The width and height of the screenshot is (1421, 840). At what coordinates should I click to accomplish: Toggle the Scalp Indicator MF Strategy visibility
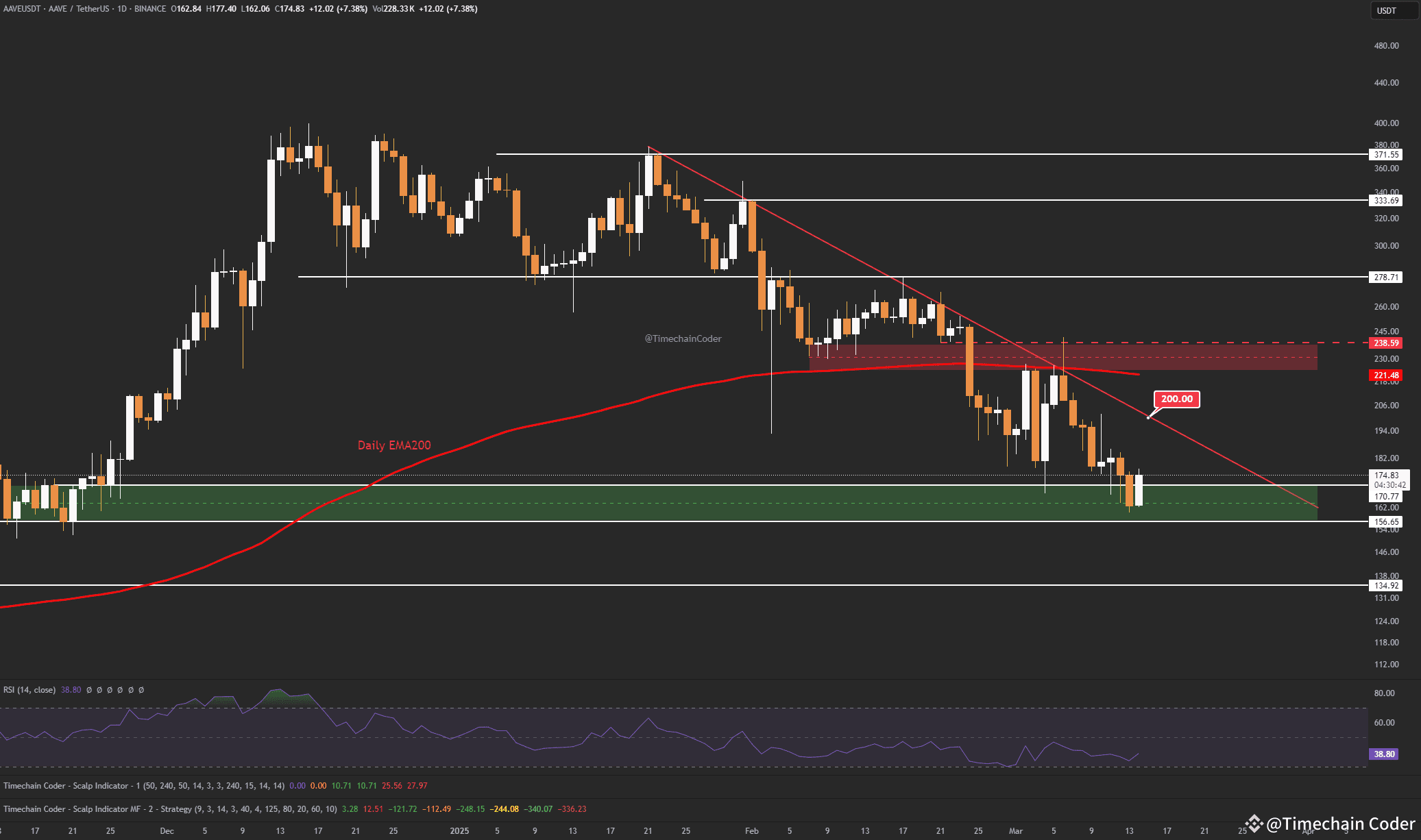(601, 808)
